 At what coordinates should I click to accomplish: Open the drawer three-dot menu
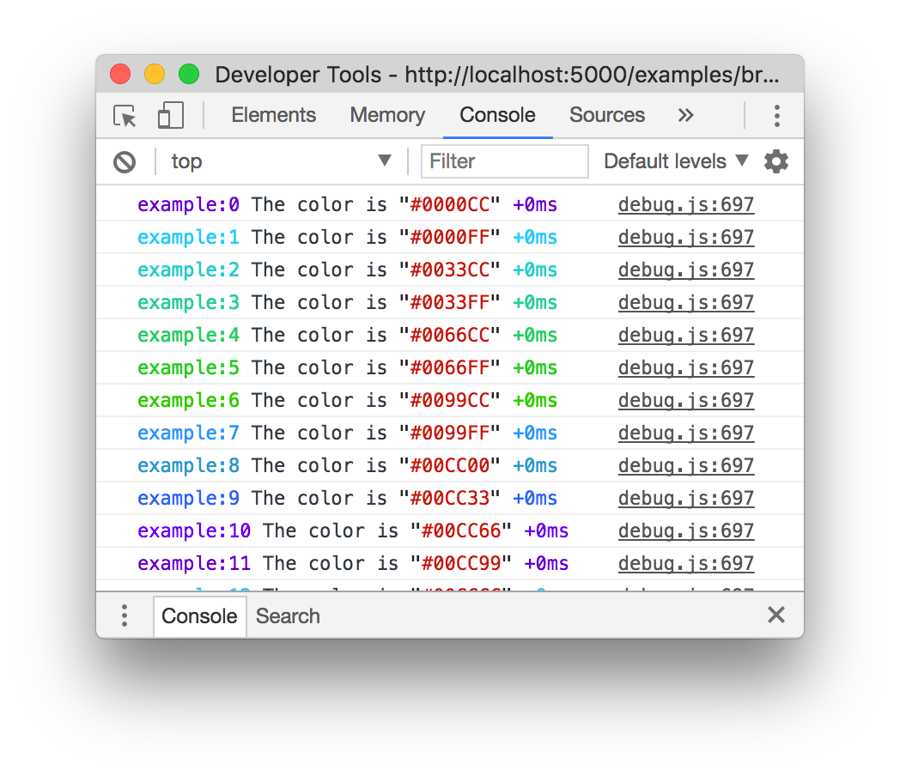pyautogui.click(x=124, y=616)
